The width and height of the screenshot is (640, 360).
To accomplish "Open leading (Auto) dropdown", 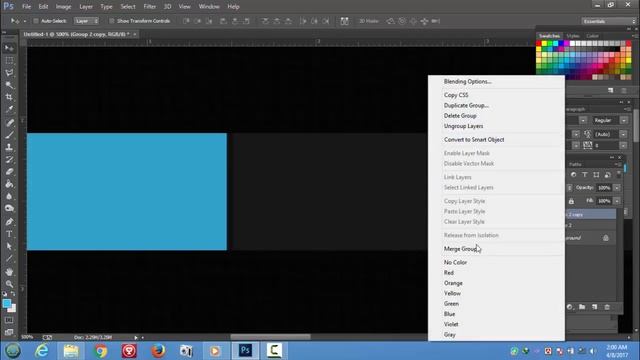I will [624, 134].
